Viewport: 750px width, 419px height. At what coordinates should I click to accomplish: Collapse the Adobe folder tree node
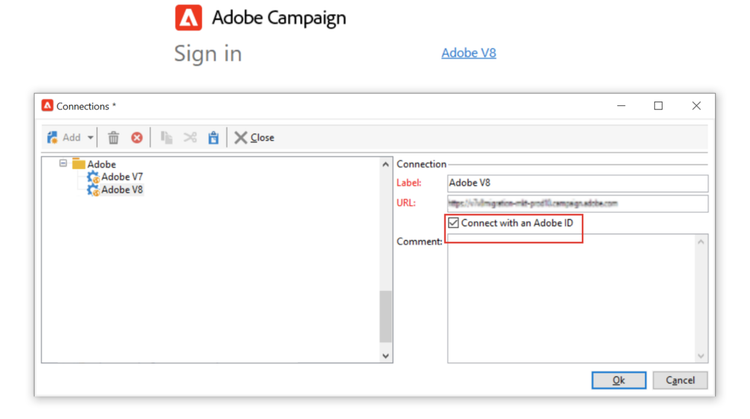(x=63, y=163)
